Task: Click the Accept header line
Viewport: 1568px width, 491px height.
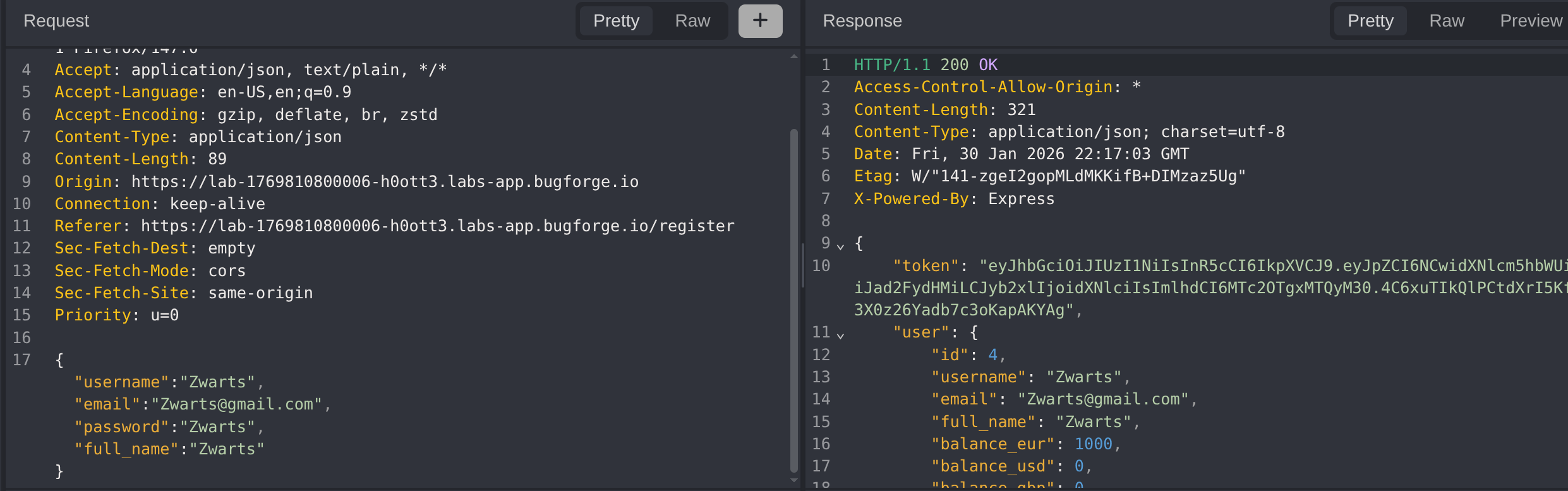Action: click(x=250, y=70)
